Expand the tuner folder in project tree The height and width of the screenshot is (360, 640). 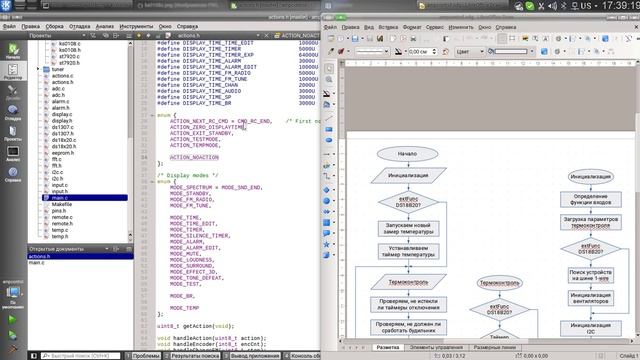[38, 69]
